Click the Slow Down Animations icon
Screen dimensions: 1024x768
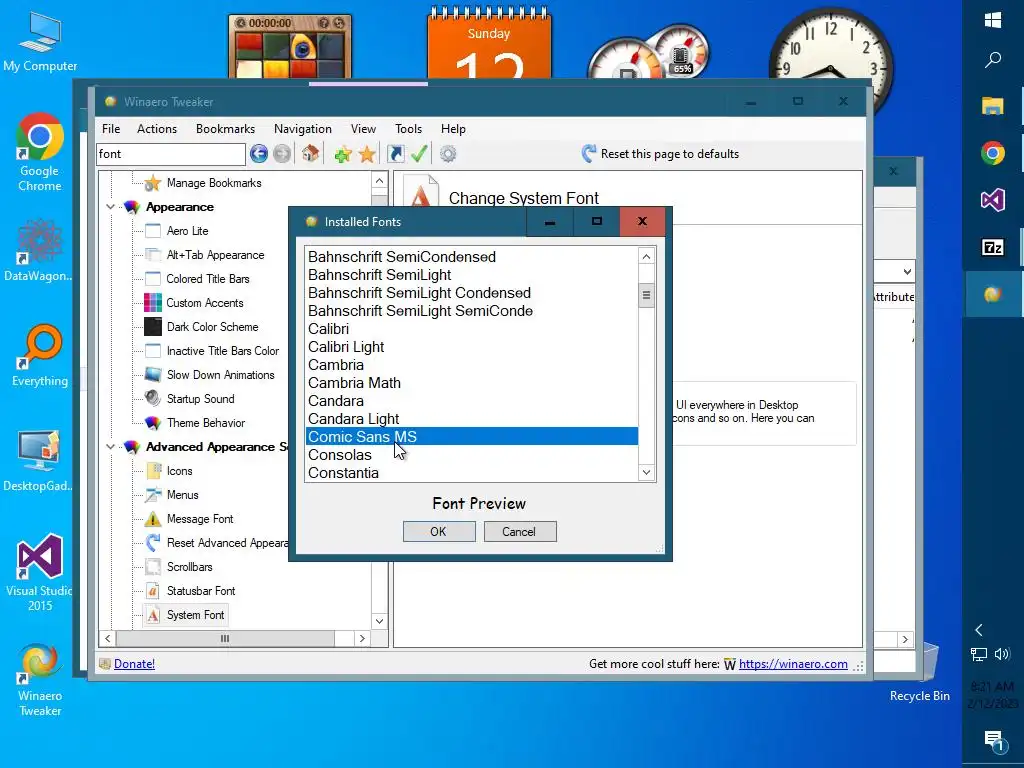[153, 375]
